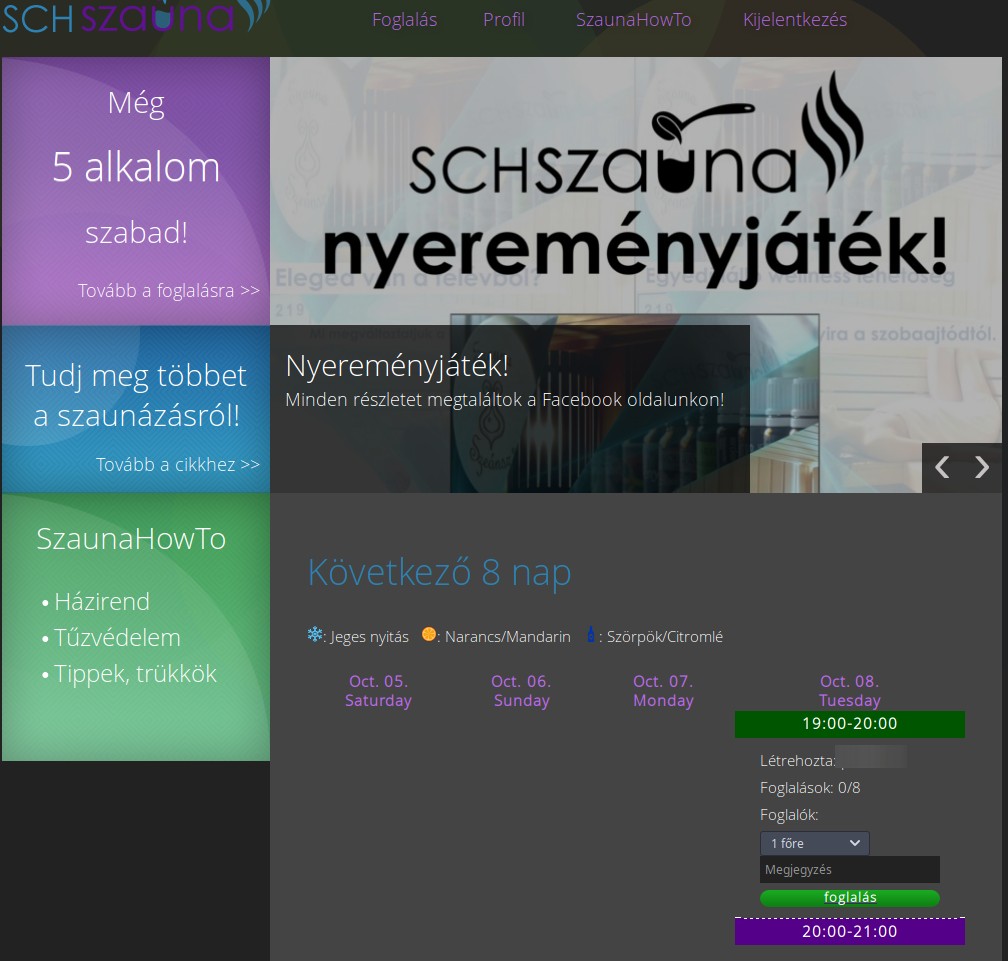This screenshot has height=961, width=1008.
Task: Open the '1 főre' people count dropdown
Action: coord(814,843)
